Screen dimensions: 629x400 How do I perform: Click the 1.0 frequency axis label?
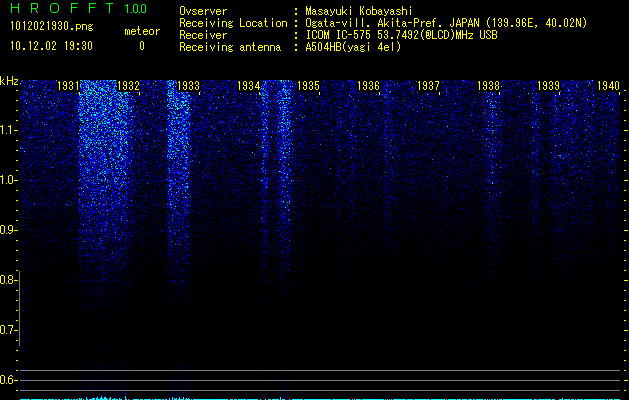tap(8, 180)
